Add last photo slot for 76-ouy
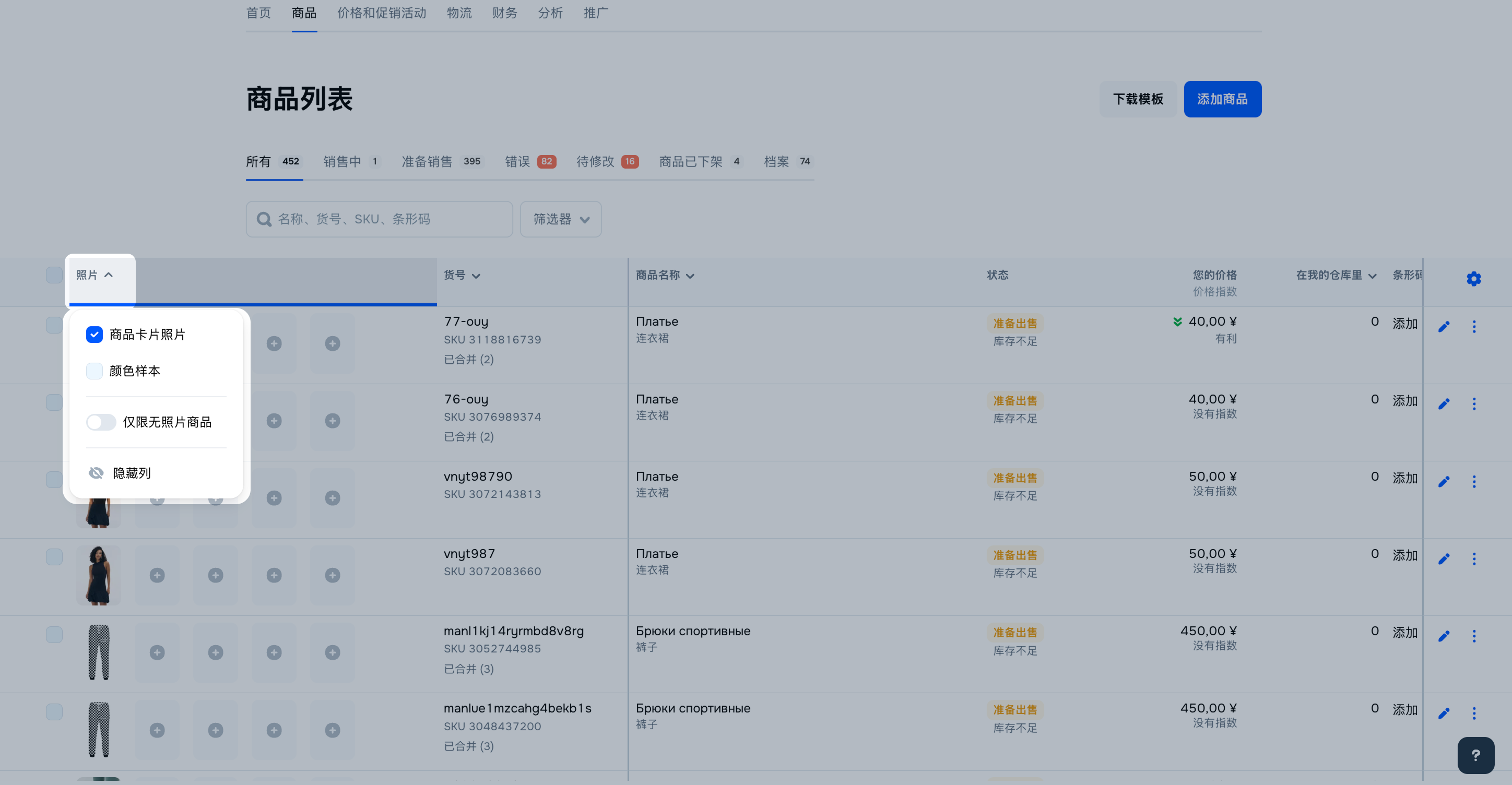1512x785 pixels. click(332, 421)
